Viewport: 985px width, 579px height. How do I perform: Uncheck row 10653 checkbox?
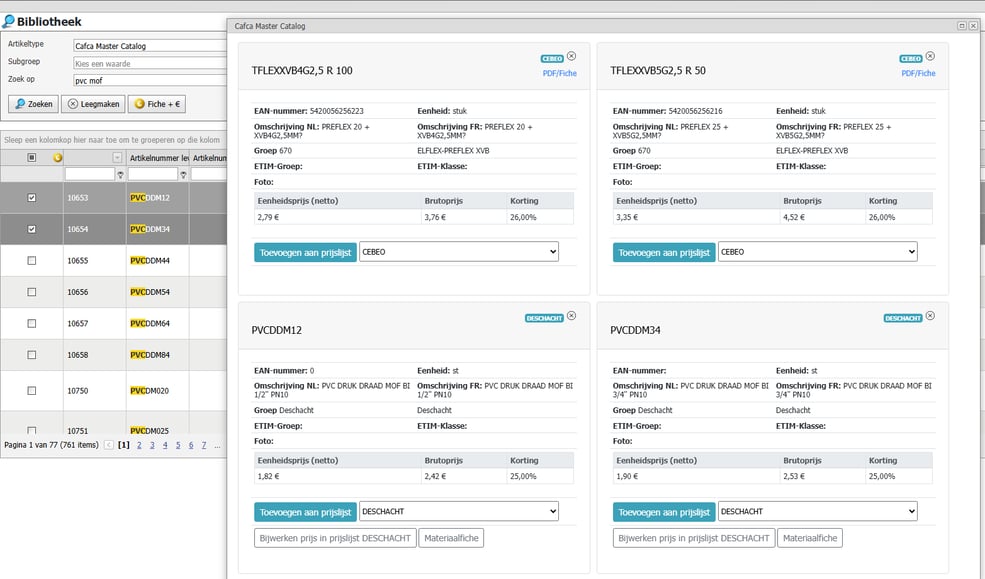point(31,197)
